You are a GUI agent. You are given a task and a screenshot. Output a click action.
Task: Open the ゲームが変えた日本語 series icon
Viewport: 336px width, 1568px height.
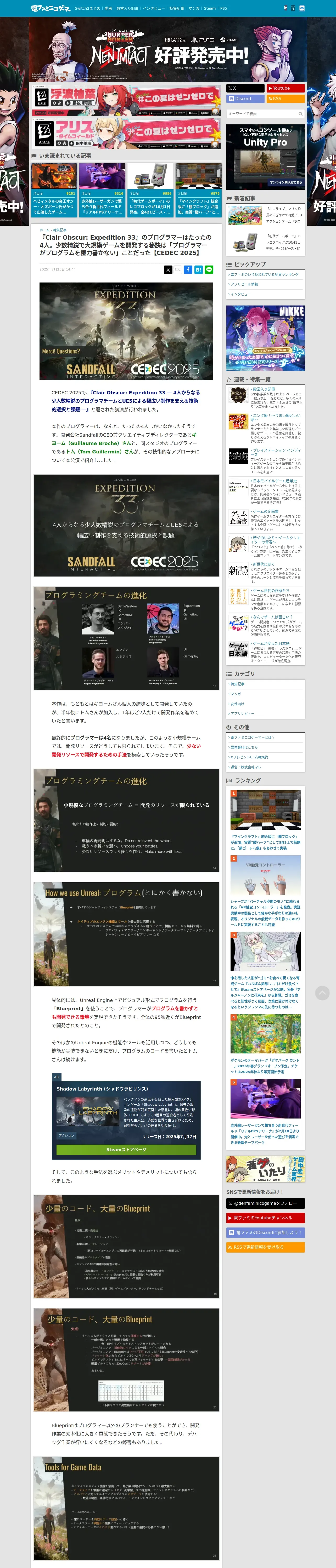coord(238,649)
